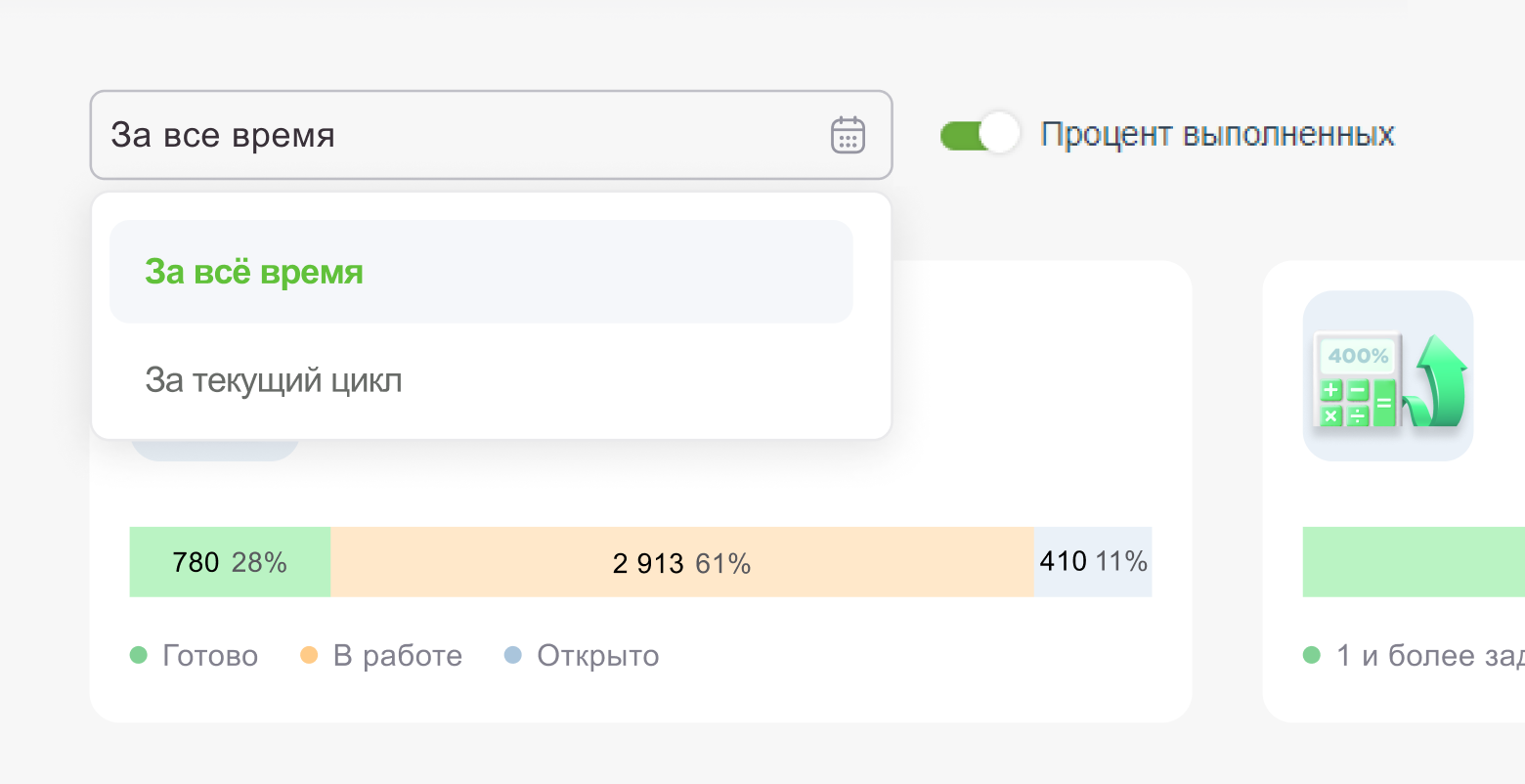The image size is (1525, 784).
Task: Click the green Готово legend dot
Action: [x=139, y=655]
